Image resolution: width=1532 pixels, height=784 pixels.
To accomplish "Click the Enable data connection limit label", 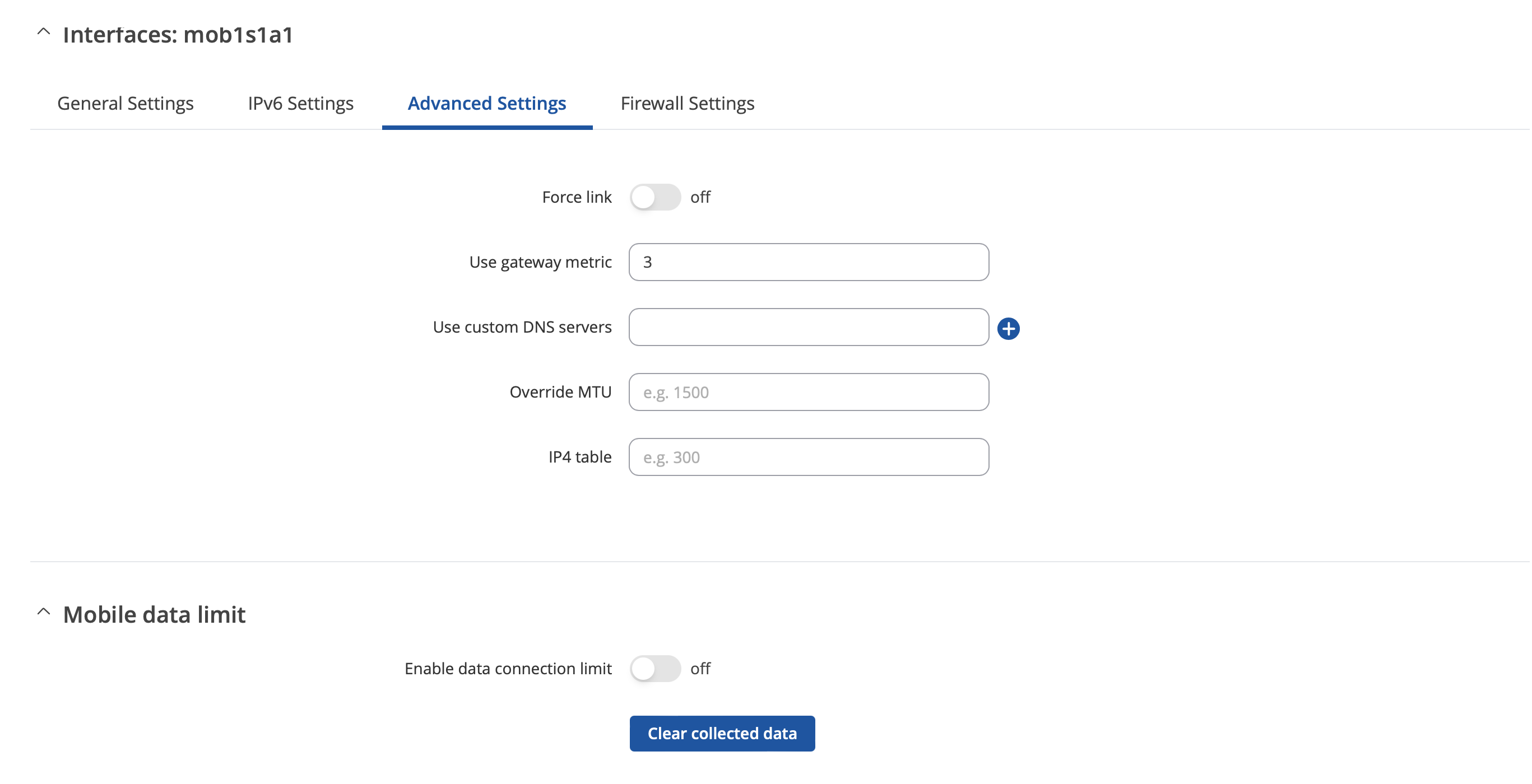I will tap(508, 668).
